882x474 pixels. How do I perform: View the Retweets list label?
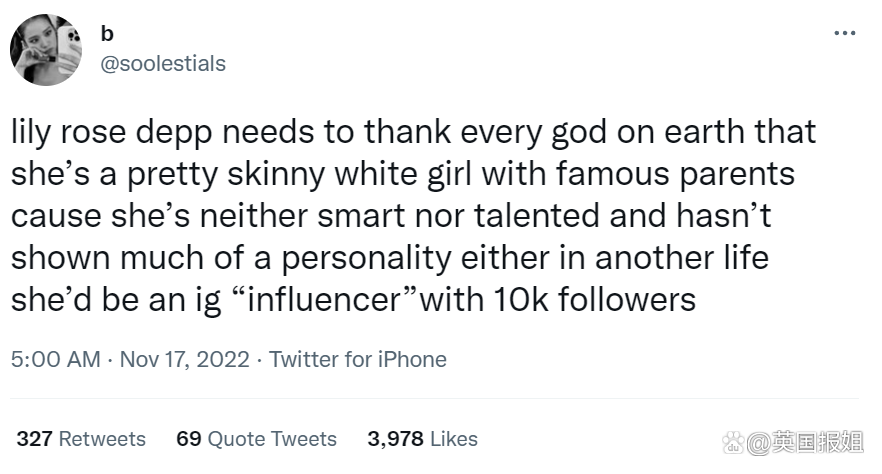pos(102,439)
